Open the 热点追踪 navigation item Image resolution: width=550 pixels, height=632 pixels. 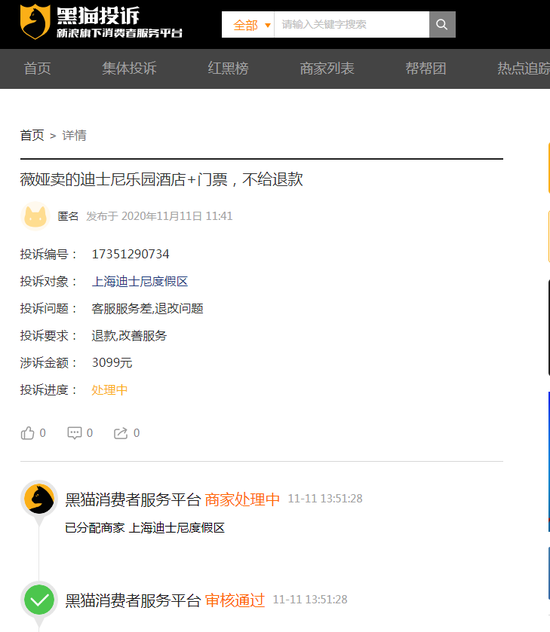pos(523,69)
